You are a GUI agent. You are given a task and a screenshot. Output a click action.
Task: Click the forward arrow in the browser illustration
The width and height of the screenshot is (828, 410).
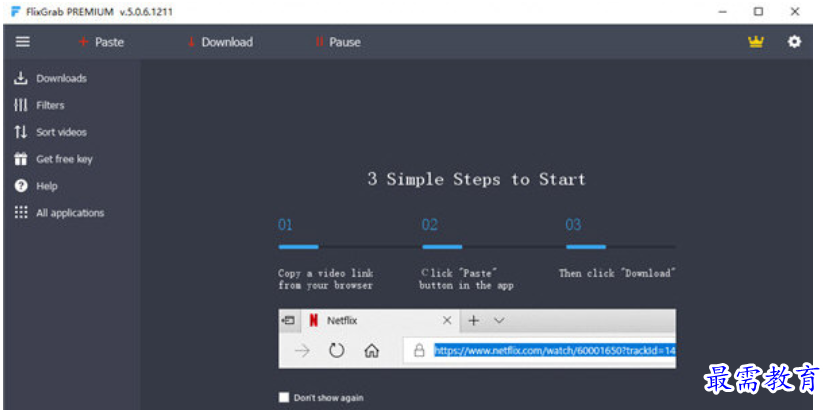302,350
